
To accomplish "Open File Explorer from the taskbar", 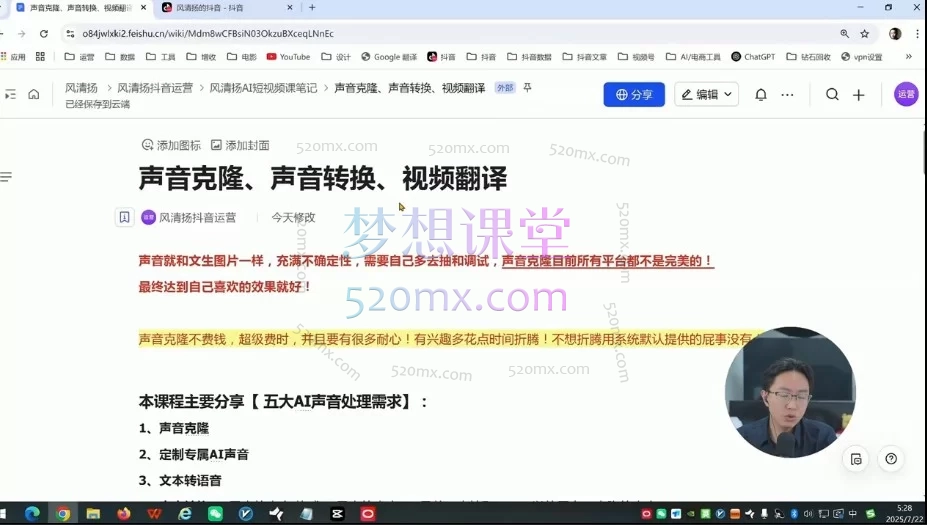I will [x=93, y=514].
